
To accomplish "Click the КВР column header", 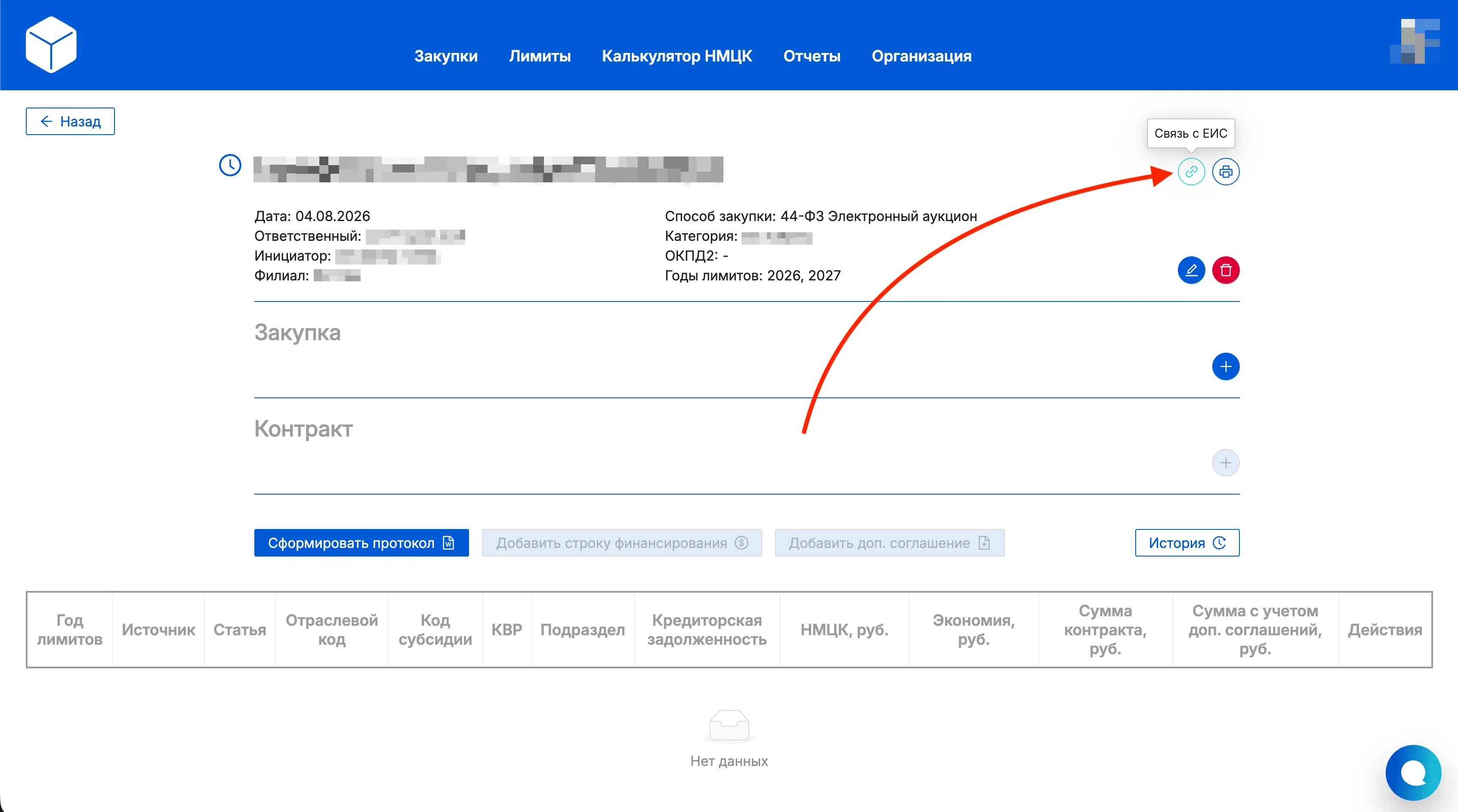I will tap(507, 630).
